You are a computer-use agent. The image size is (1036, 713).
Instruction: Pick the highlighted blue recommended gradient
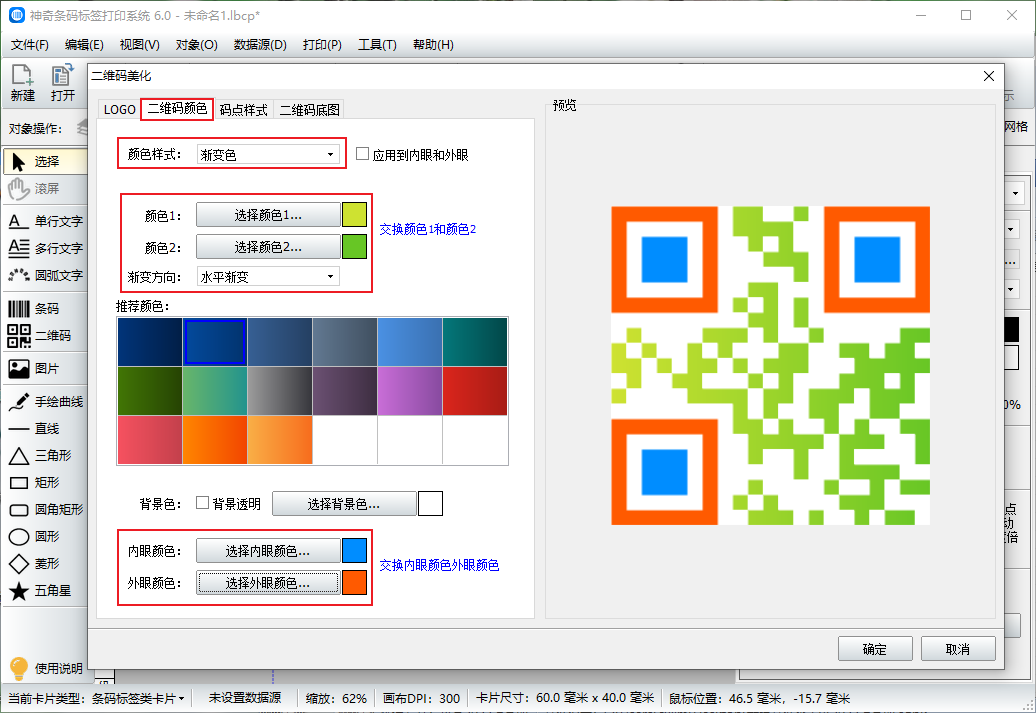tap(215, 342)
